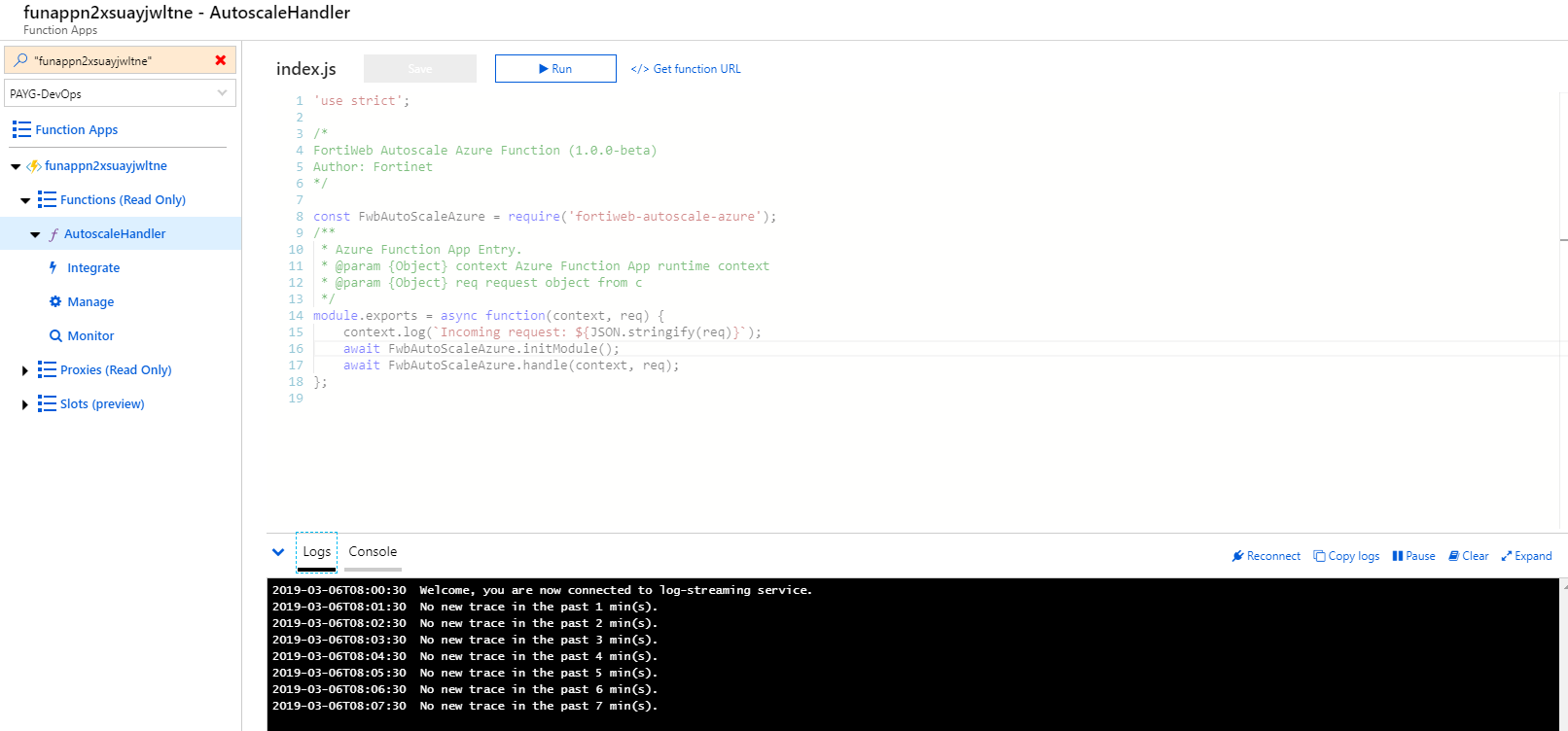The image size is (1568, 731).
Task: Collapse the AutoscaleHandler node arrow
Action: pos(35,234)
